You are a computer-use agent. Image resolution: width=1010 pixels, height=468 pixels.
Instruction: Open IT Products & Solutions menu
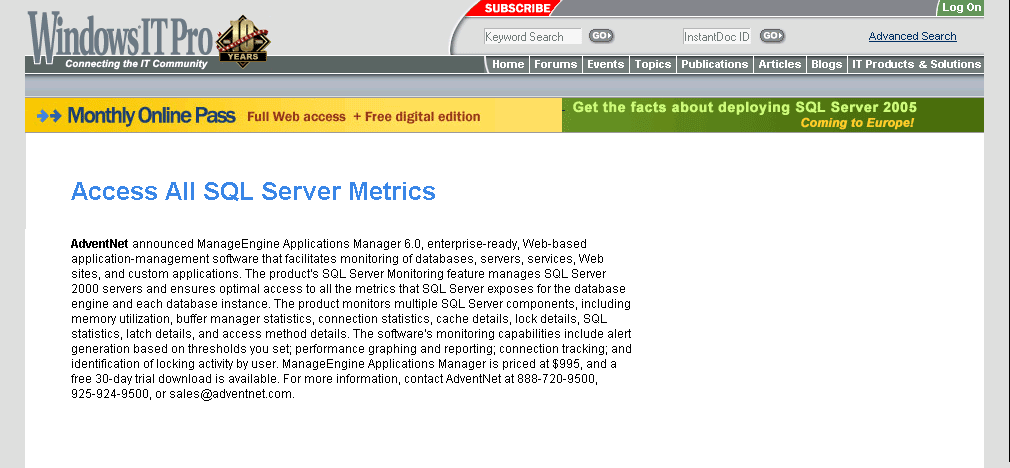click(x=916, y=64)
